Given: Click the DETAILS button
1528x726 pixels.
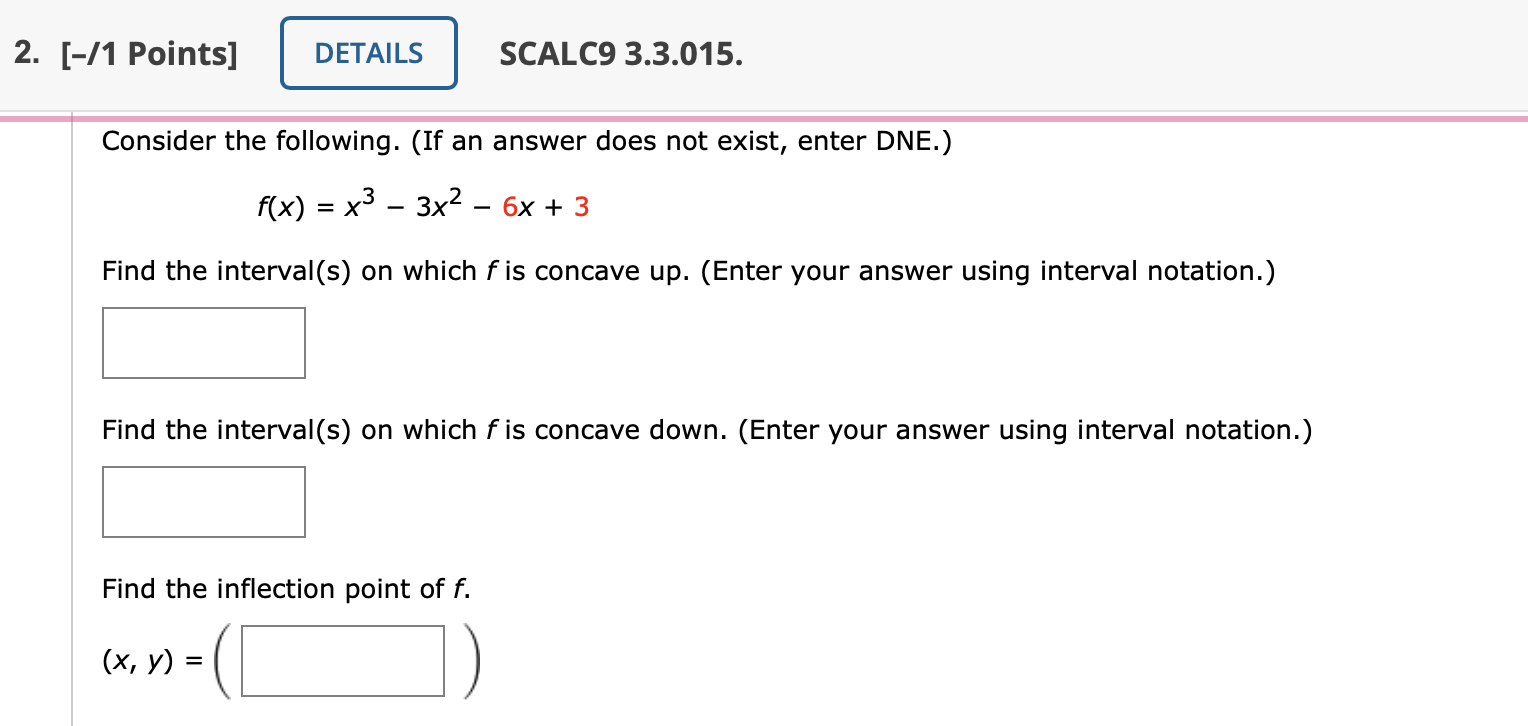Looking at the screenshot, I should click(x=368, y=53).
